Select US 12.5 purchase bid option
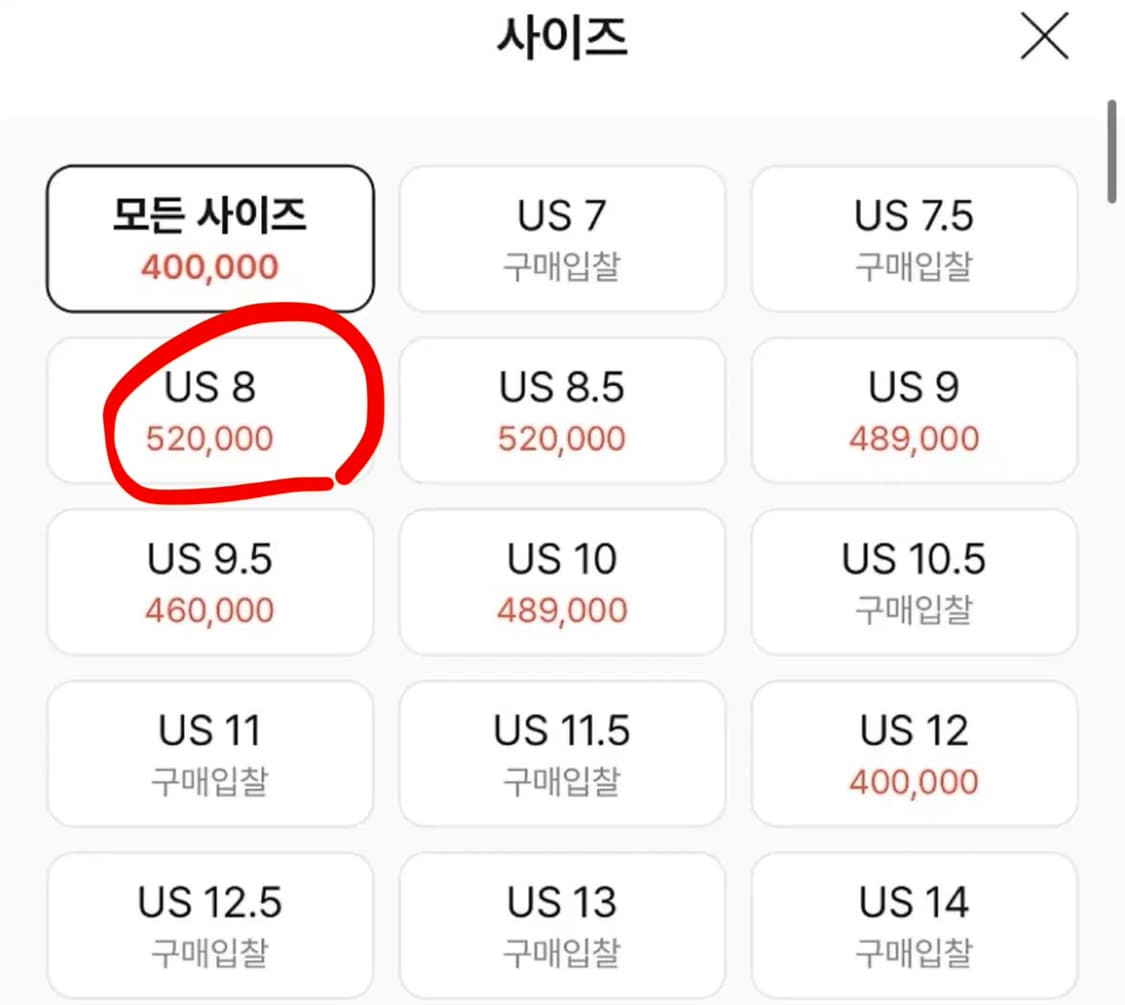The height and width of the screenshot is (1005, 1125). (209, 922)
